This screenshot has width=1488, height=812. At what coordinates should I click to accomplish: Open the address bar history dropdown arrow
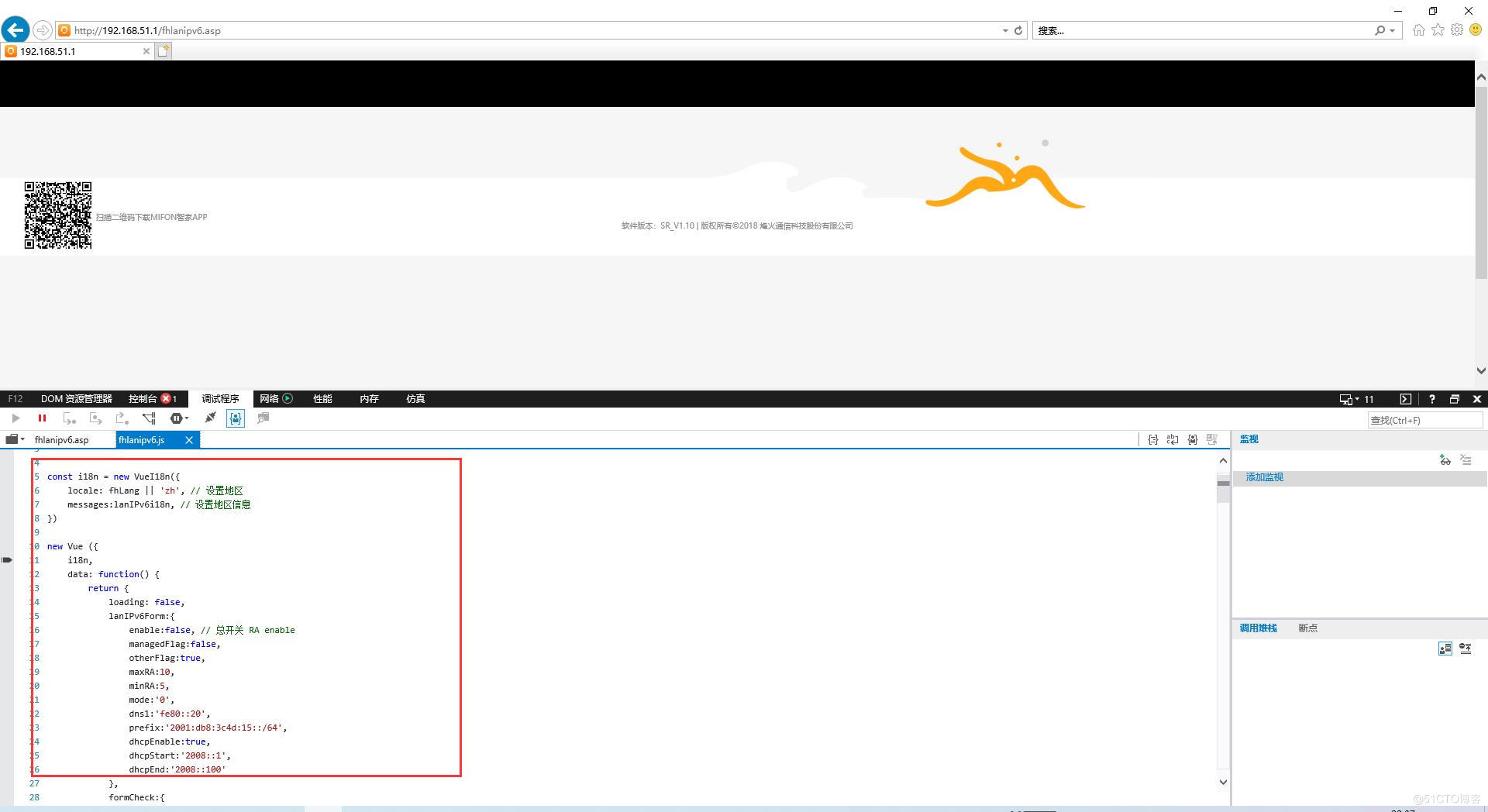[1005, 31]
